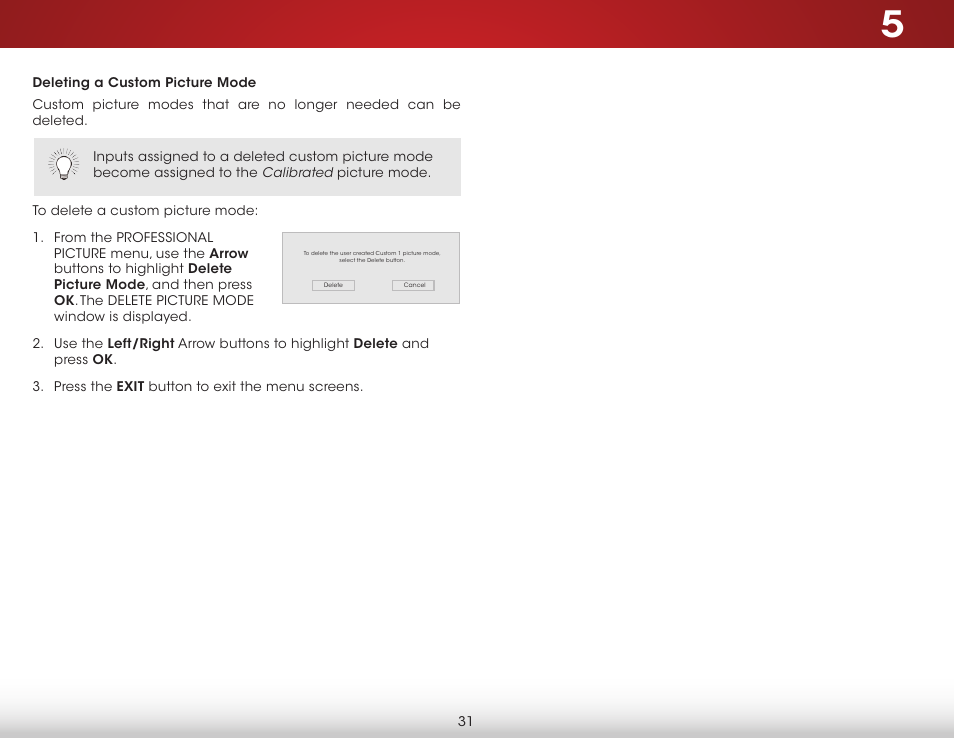
Task: Click the text "To delete a custom picture mode:"
Action: 145,211
